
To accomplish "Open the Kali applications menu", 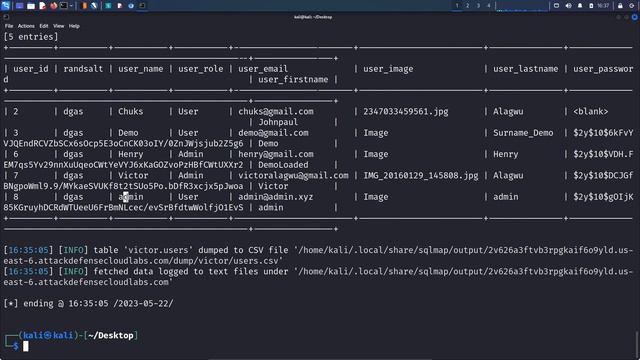I will click(x=5, y=5).
